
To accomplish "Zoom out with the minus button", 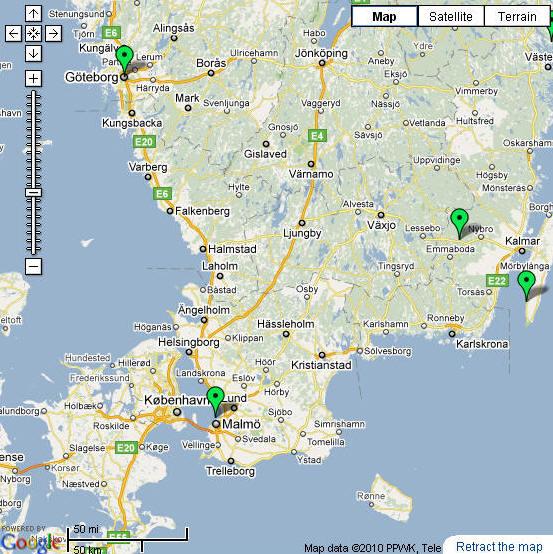I will (34, 266).
